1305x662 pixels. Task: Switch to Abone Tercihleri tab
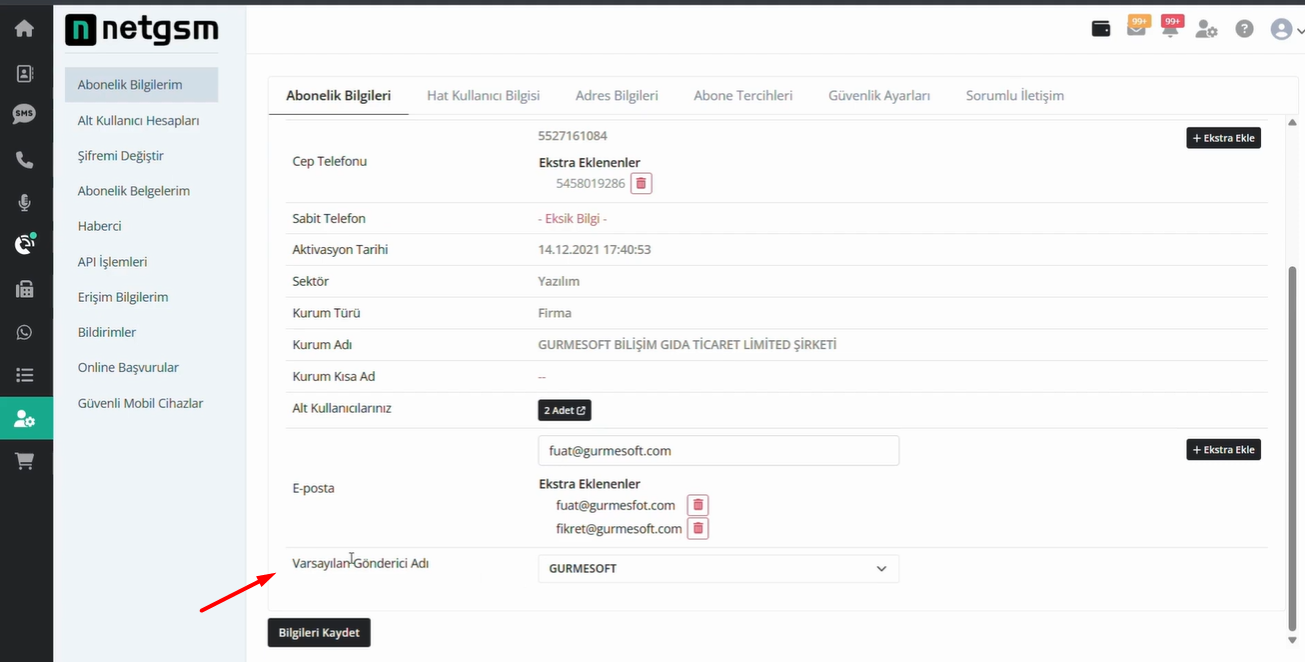coord(743,96)
